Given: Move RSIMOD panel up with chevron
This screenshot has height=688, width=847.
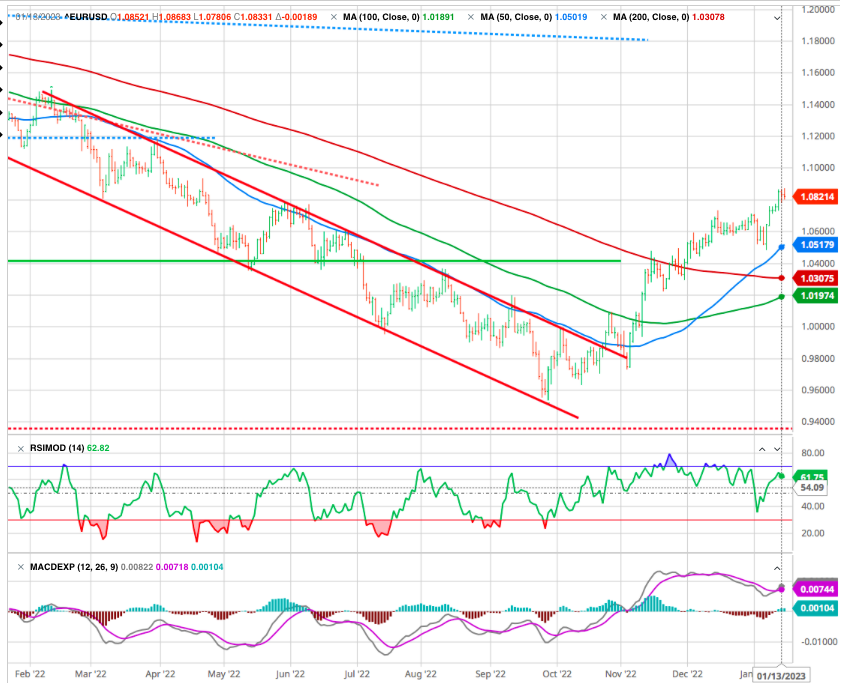Looking at the screenshot, I should tap(762, 449).
